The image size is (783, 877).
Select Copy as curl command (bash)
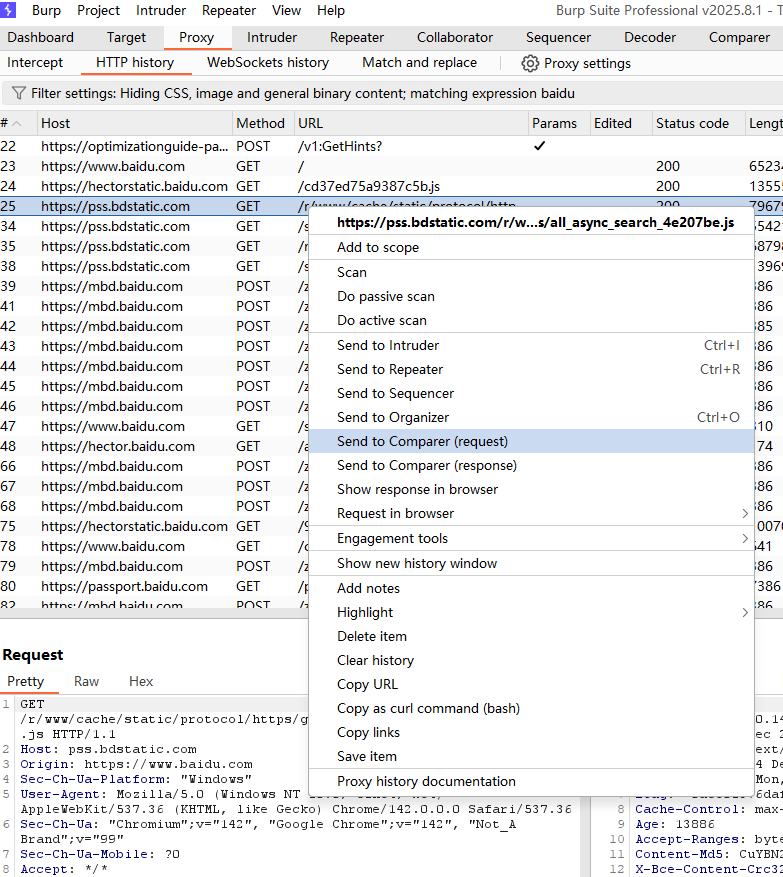tap(531, 709)
